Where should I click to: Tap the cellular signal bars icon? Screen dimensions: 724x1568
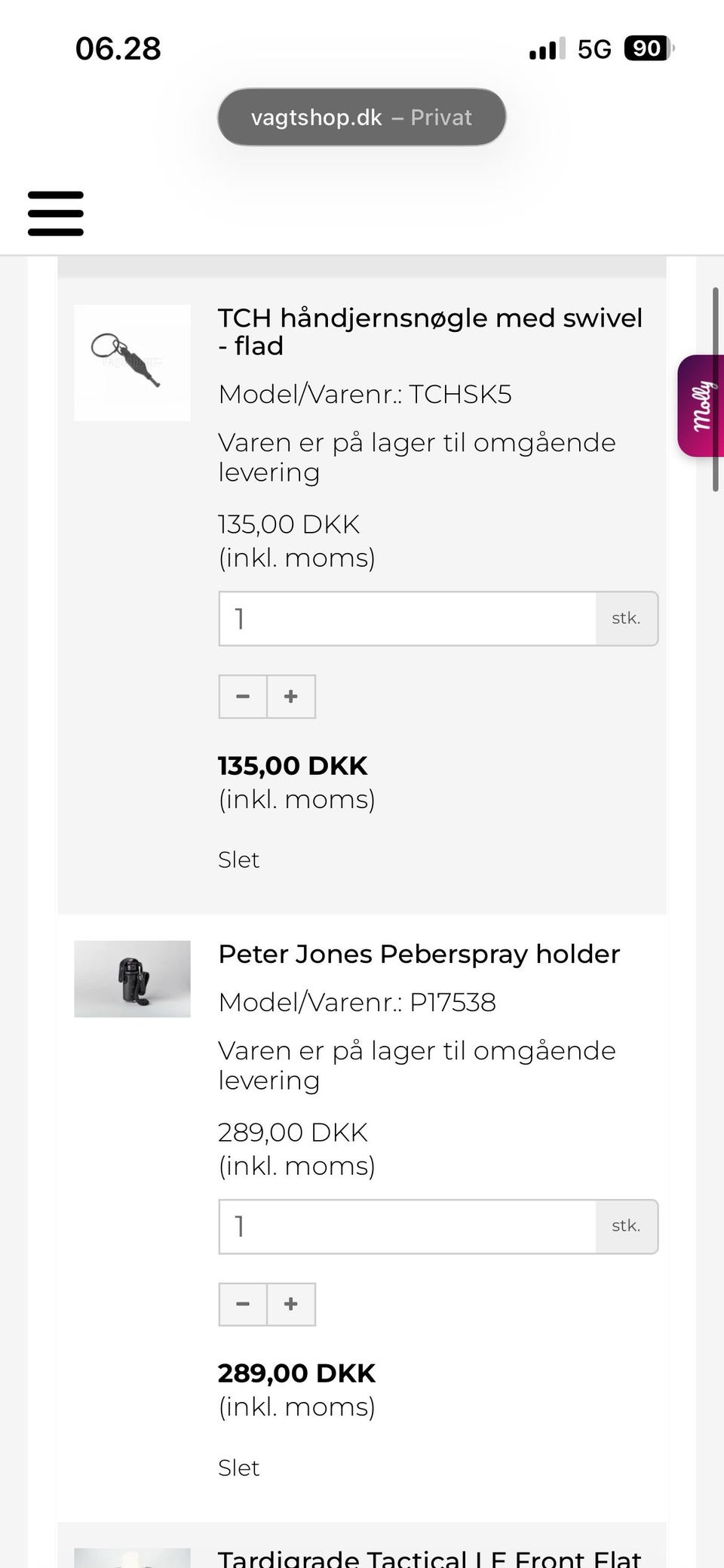[x=547, y=50]
